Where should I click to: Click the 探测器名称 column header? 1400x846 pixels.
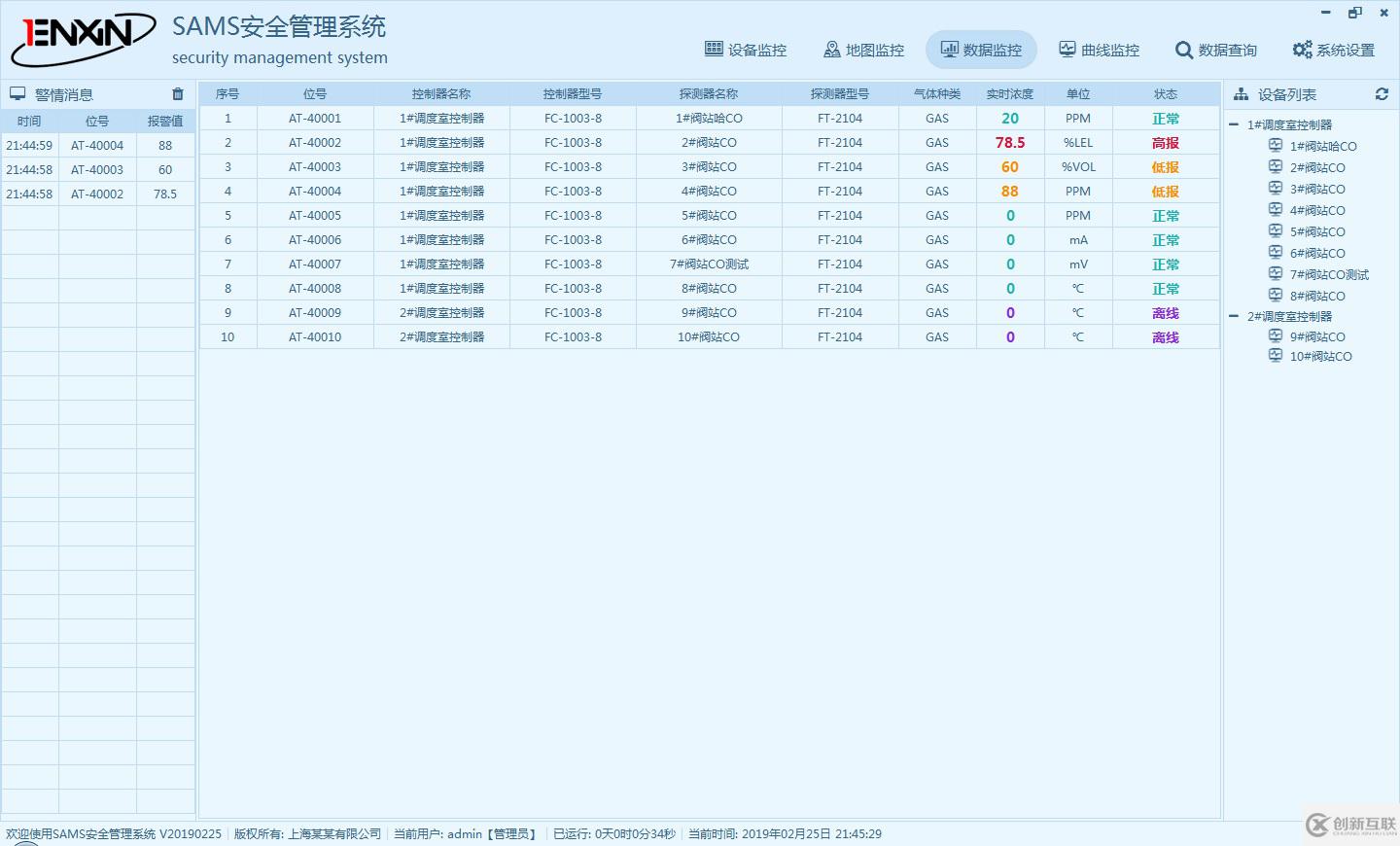[x=709, y=94]
